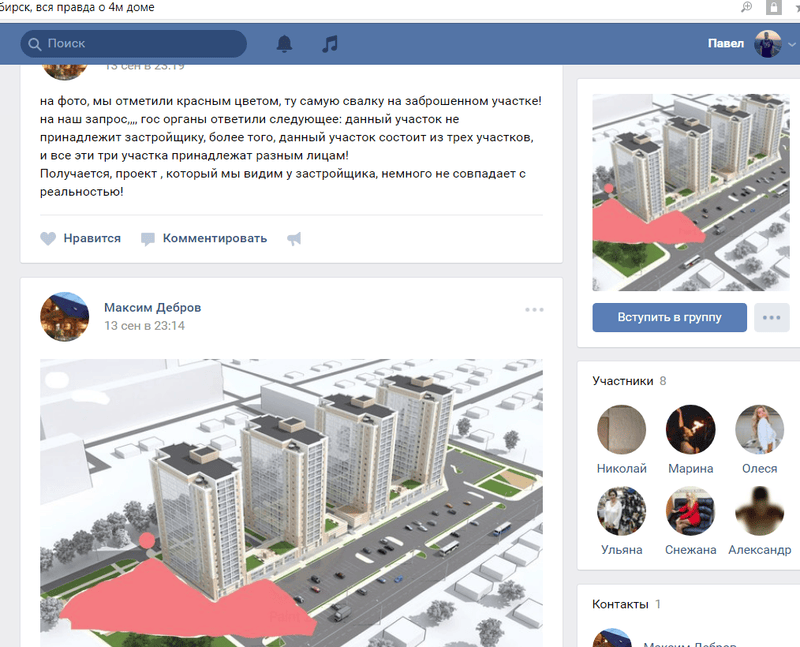Click the Вступить в группу button
Viewport: 800px width, 647px height.
pyautogui.click(x=669, y=317)
